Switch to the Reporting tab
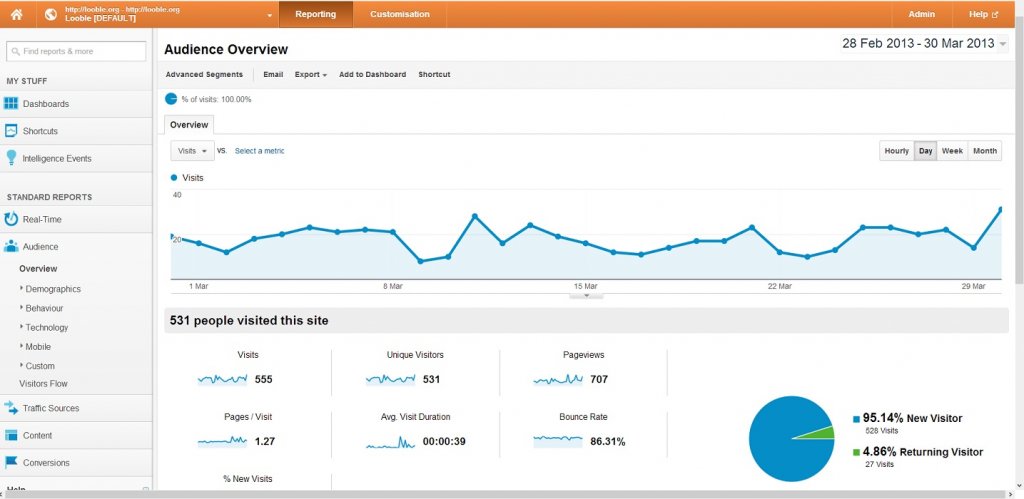The height and width of the screenshot is (499, 1024). tap(315, 14)
